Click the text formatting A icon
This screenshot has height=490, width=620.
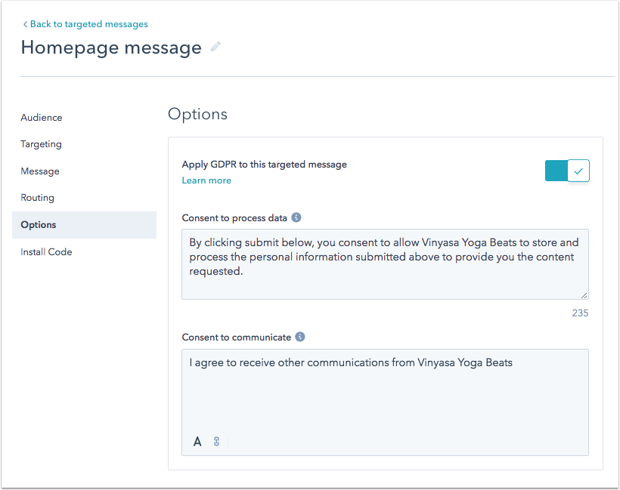tap(197, 441)
